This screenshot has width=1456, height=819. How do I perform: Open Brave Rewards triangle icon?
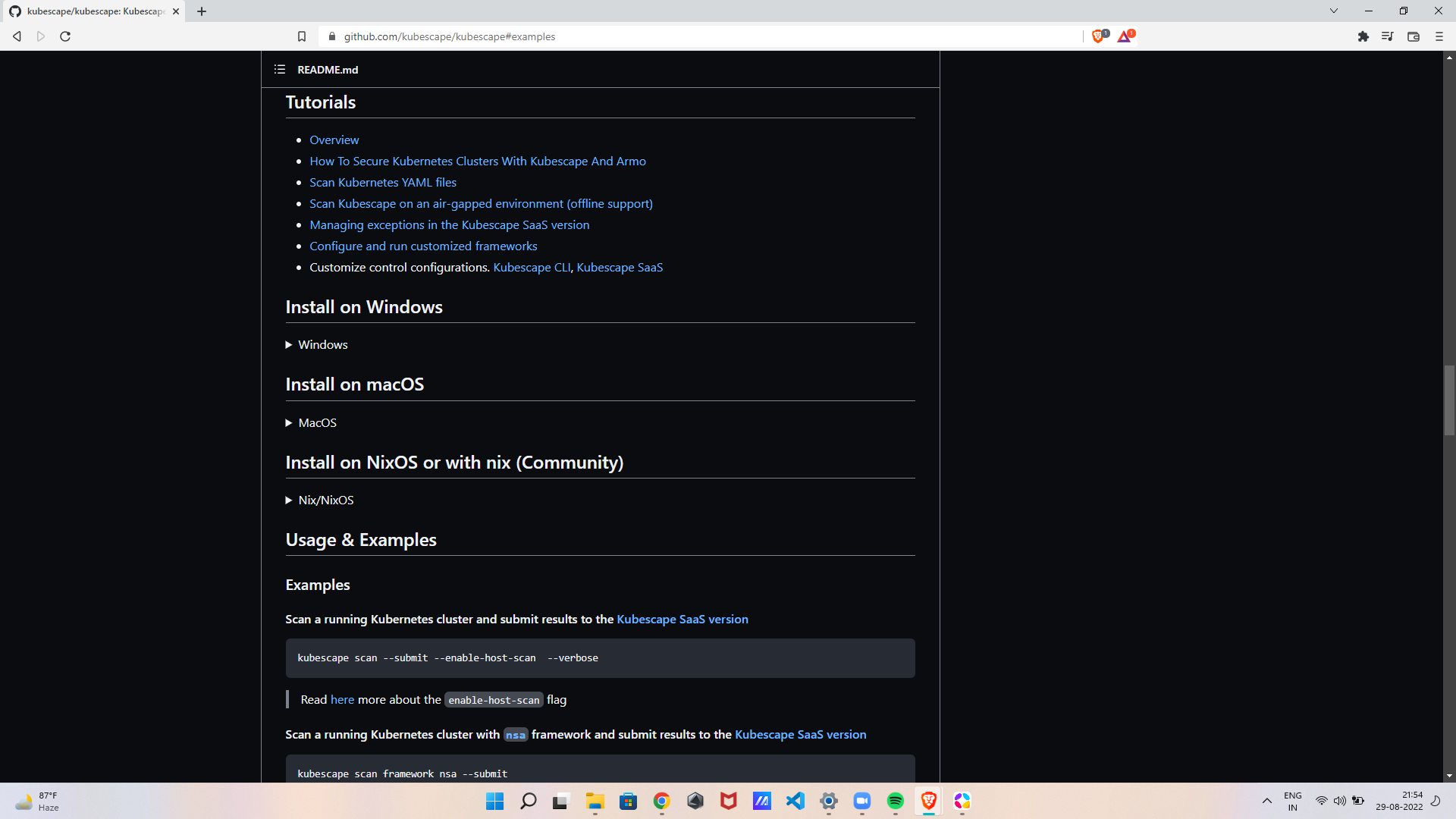(x=1125, y=36)
